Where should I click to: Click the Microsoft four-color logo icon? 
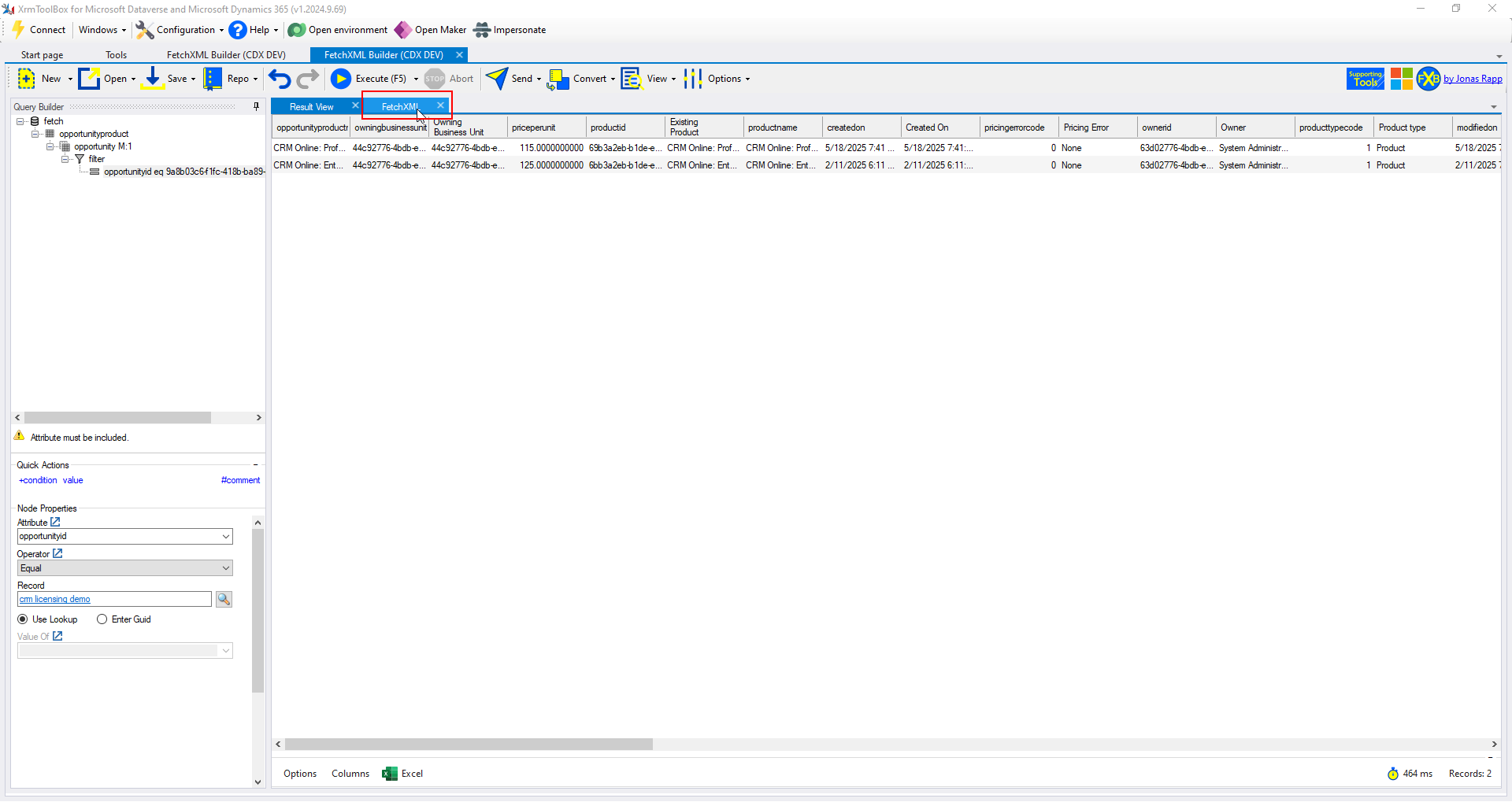(x=1402, y=79)
